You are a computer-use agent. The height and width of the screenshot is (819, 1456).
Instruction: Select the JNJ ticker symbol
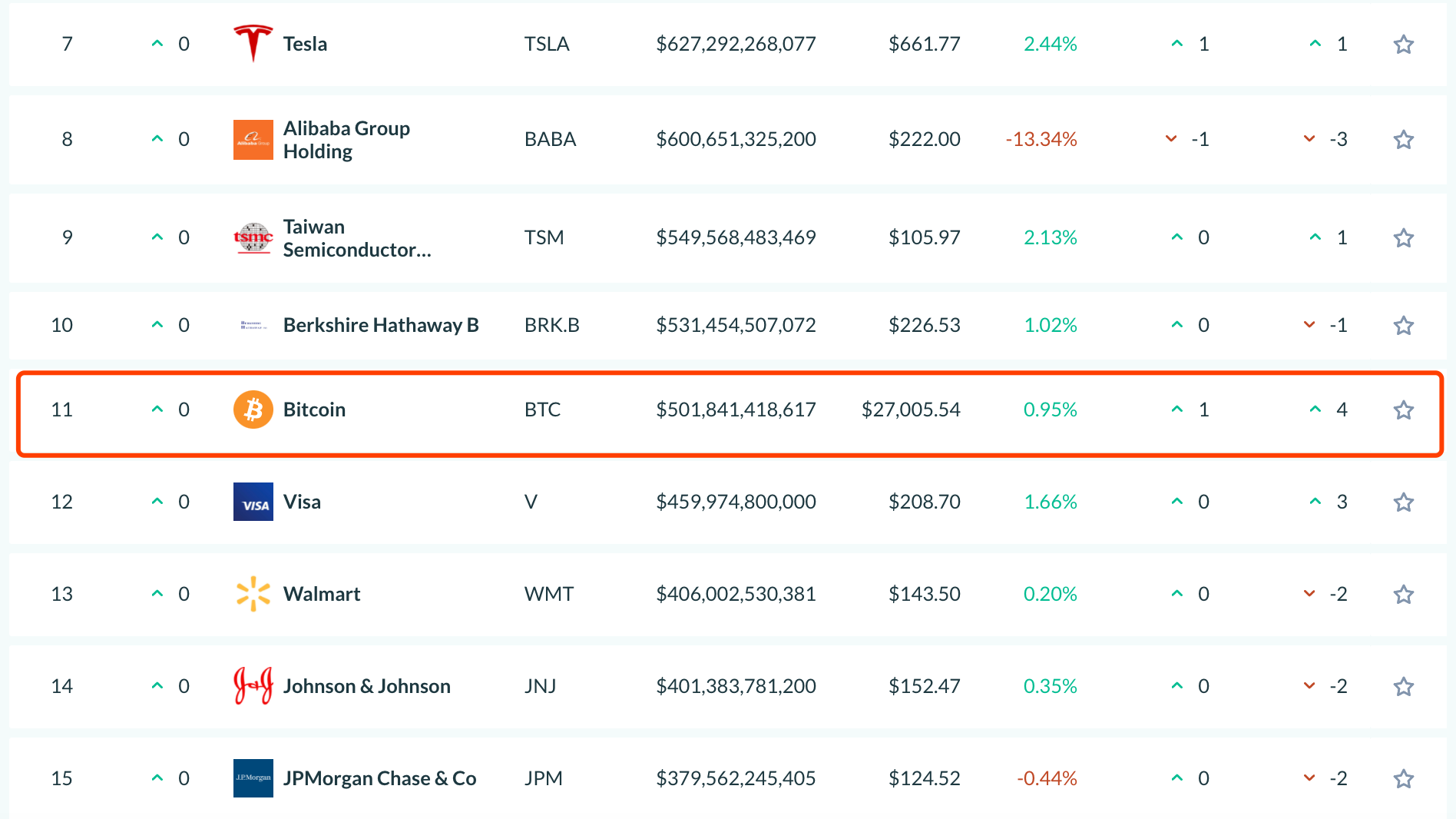(540, 686)
